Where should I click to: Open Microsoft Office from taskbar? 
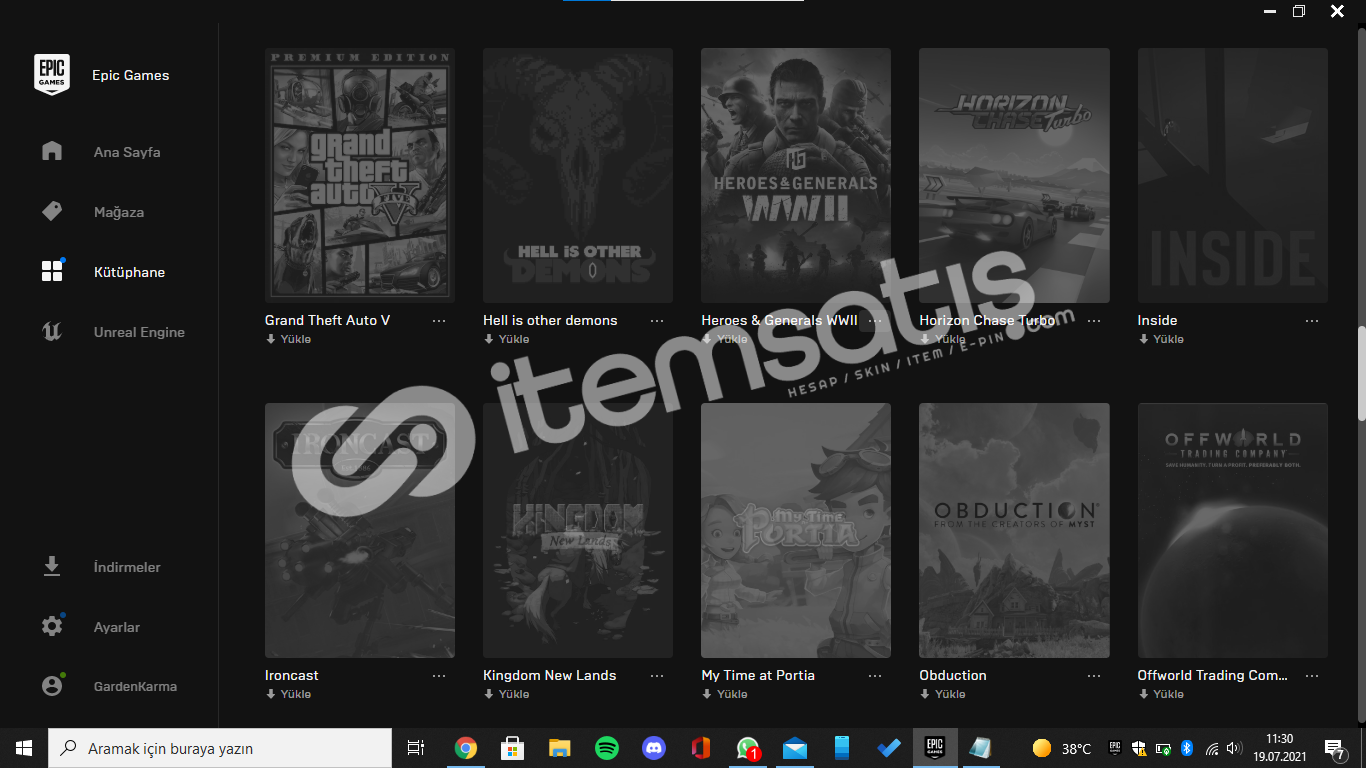click(700, 748)
